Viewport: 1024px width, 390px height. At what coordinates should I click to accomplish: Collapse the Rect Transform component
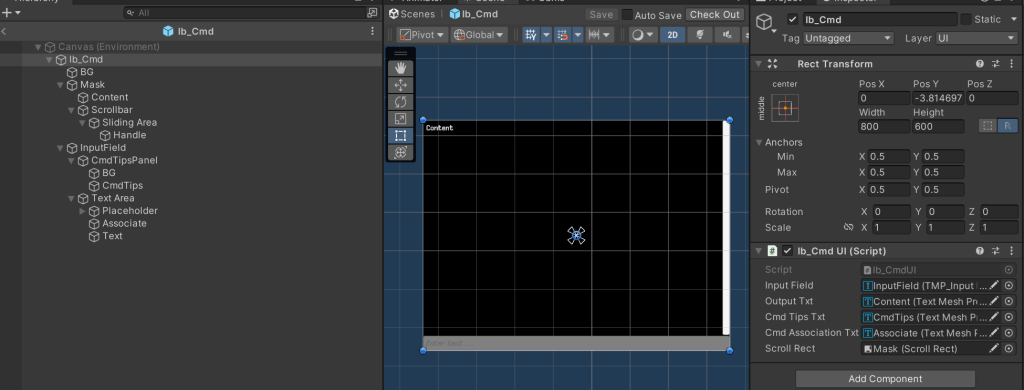pos(758,64)
